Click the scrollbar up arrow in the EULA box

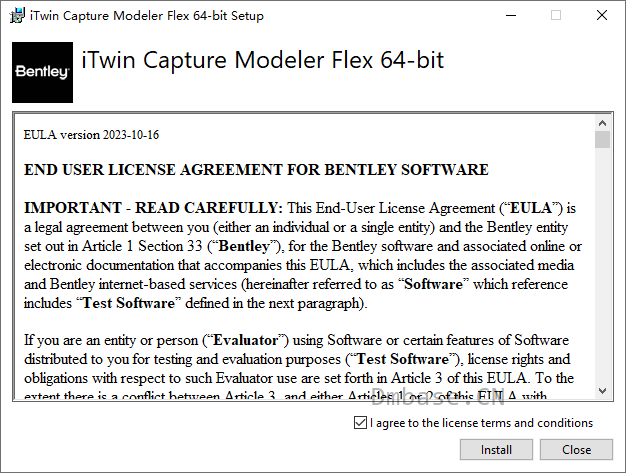[602, 123]
